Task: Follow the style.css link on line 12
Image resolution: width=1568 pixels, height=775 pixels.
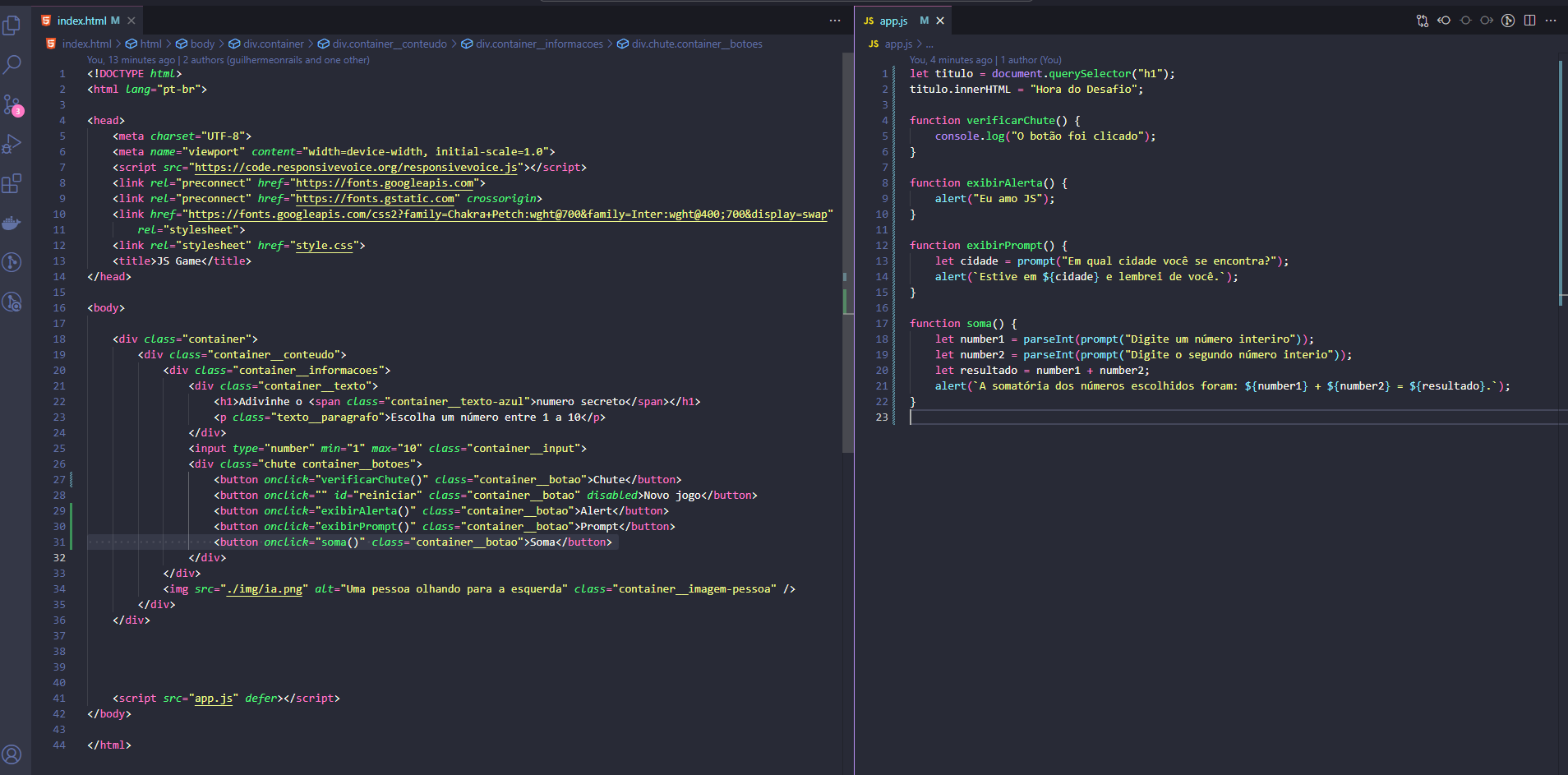Action: point(324,246)
